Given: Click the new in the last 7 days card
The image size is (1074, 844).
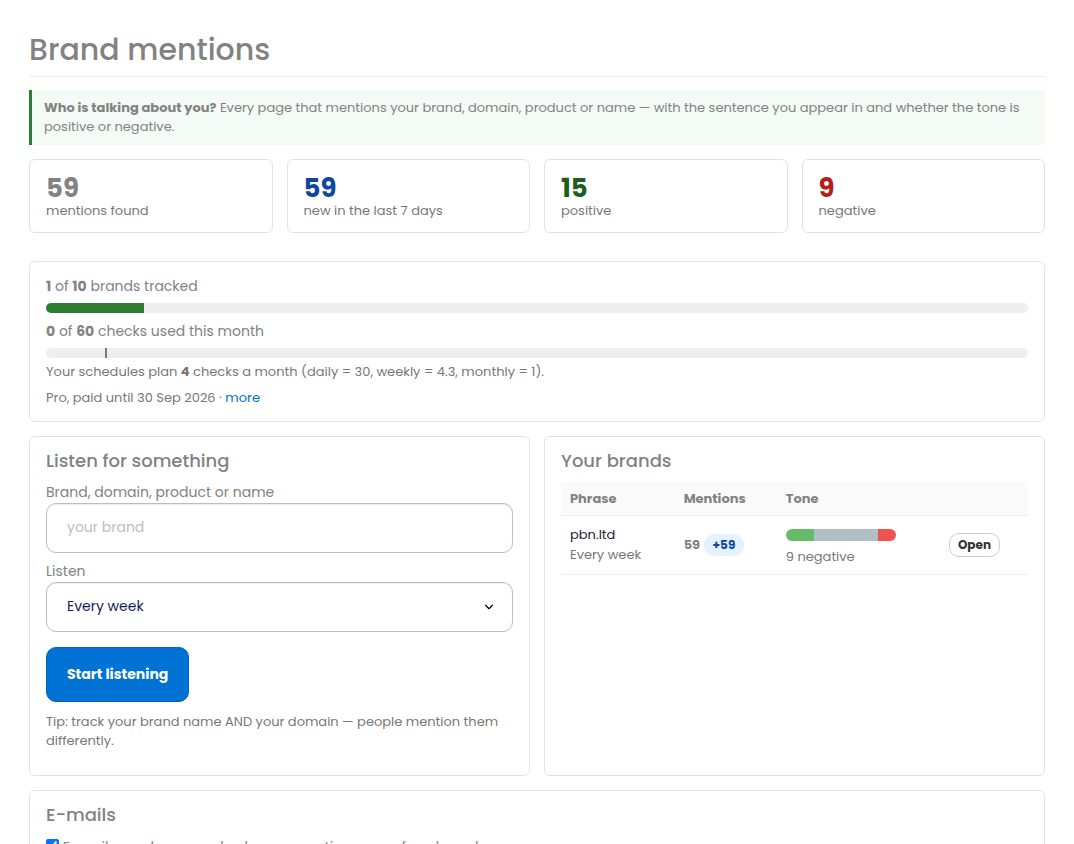Looking at the screenshot, I should pyautogui.click(x=408, y=196).
